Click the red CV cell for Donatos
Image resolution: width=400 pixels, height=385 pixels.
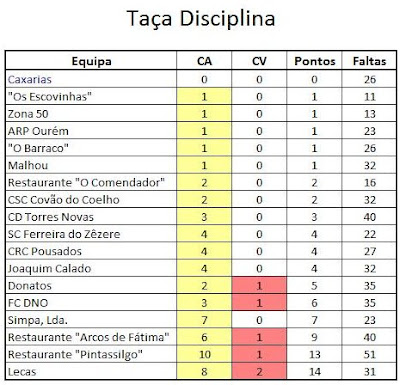tap(259, 285)
